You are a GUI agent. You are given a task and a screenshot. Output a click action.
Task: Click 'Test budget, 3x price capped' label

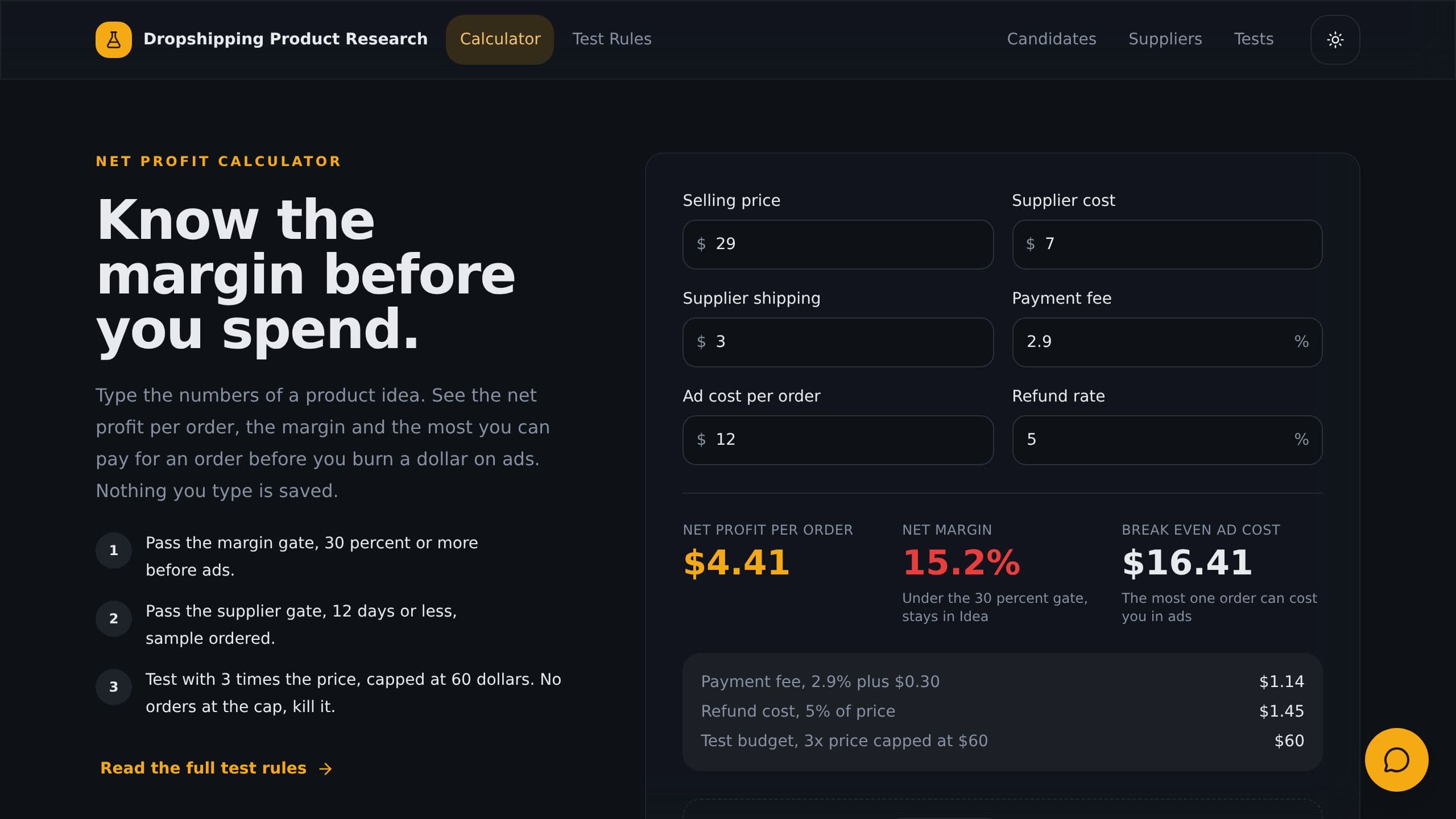pos(844,741)
